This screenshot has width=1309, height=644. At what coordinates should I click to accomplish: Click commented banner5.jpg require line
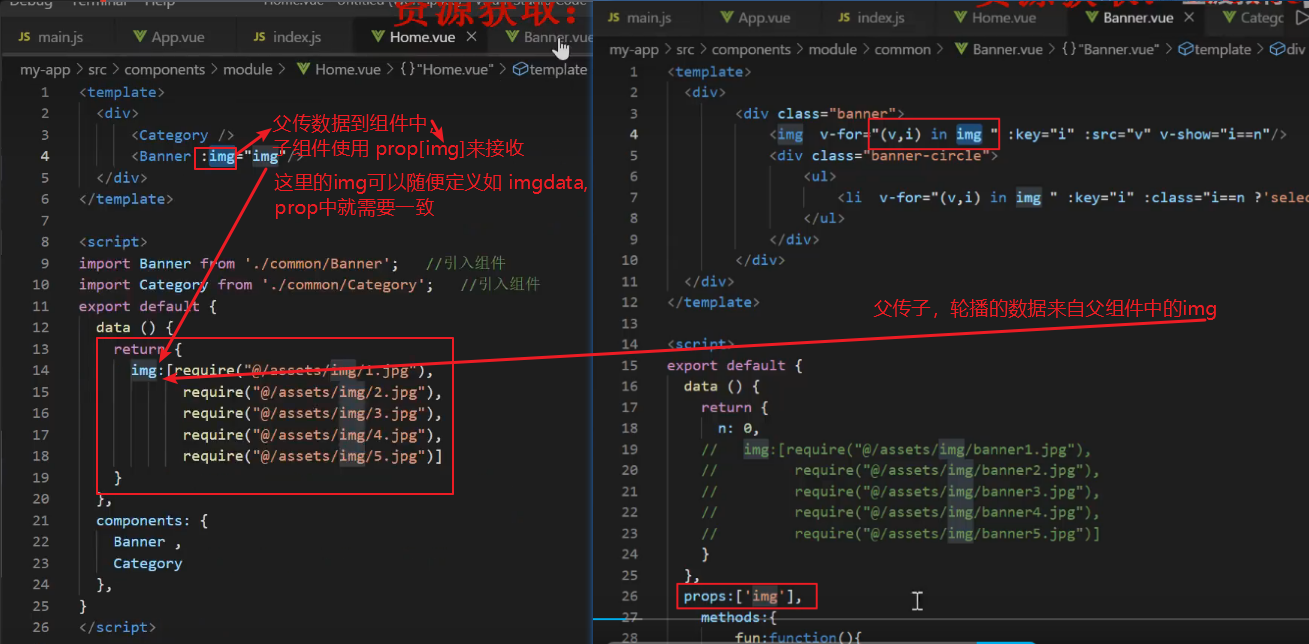[x=900, y=533]
